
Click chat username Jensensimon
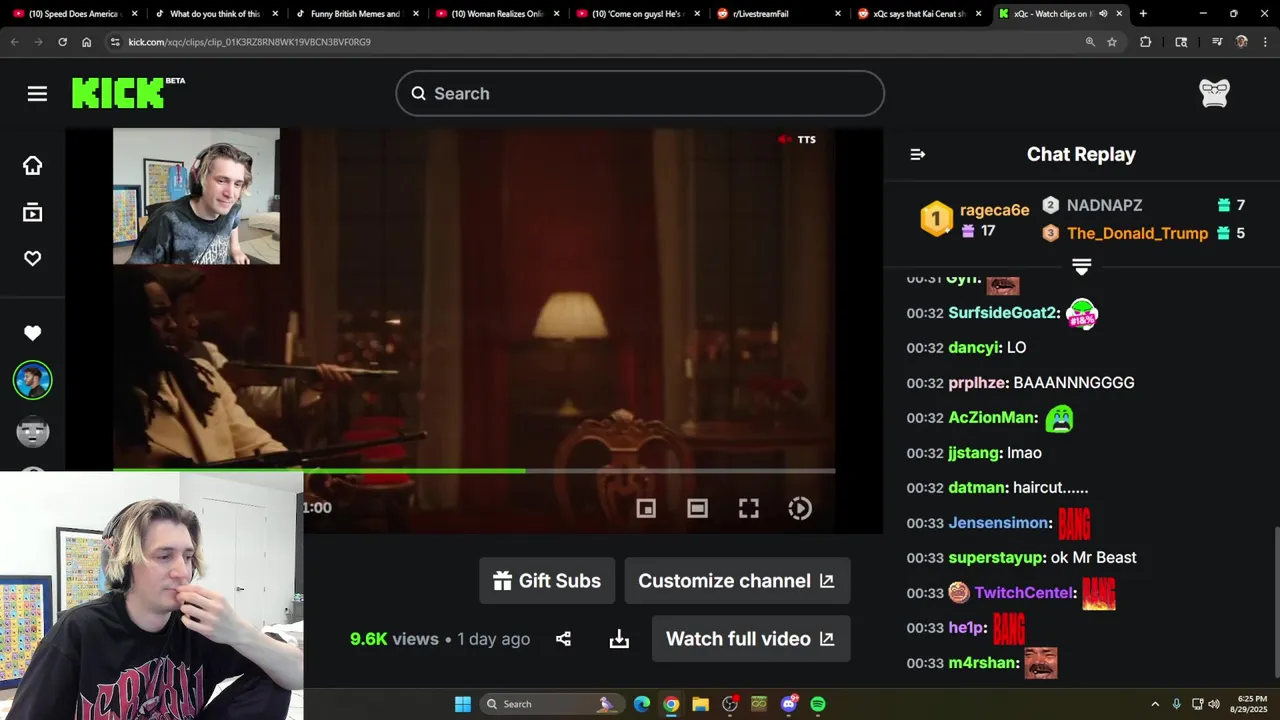(x=999, y=523)
